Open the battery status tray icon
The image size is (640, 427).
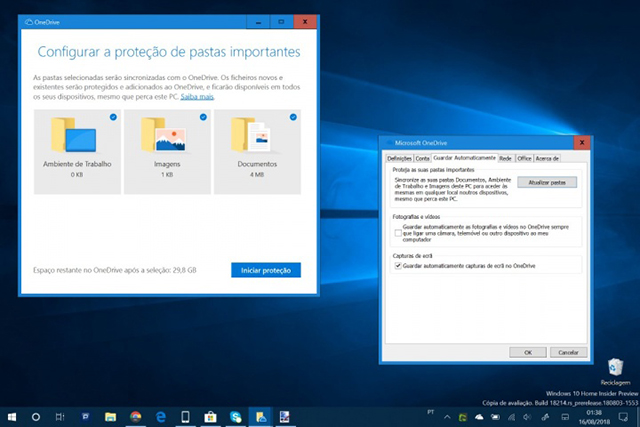[495, 417]
